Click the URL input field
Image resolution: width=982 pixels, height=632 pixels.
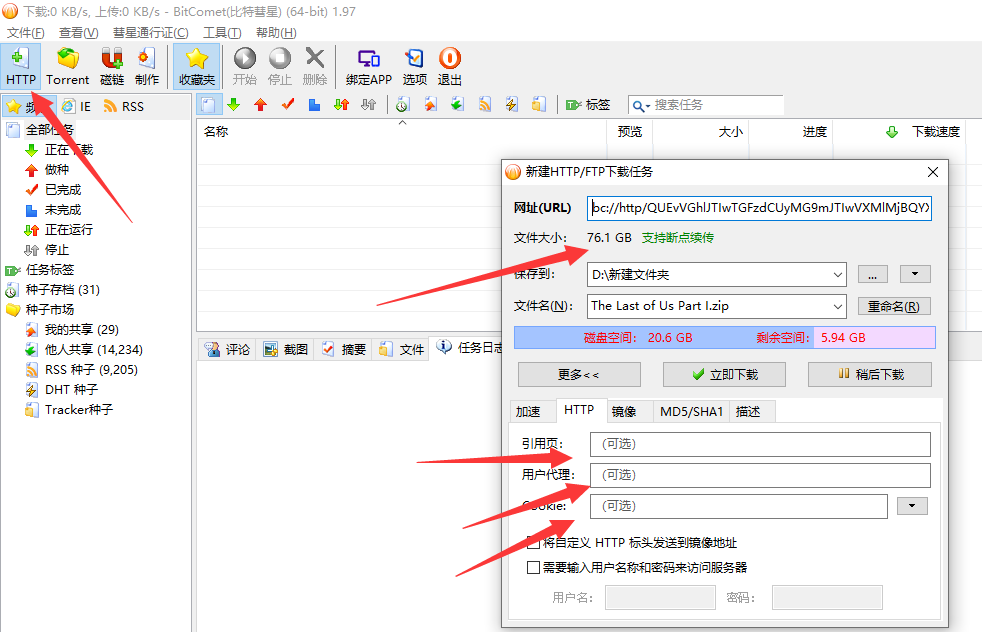click(759, 208)
